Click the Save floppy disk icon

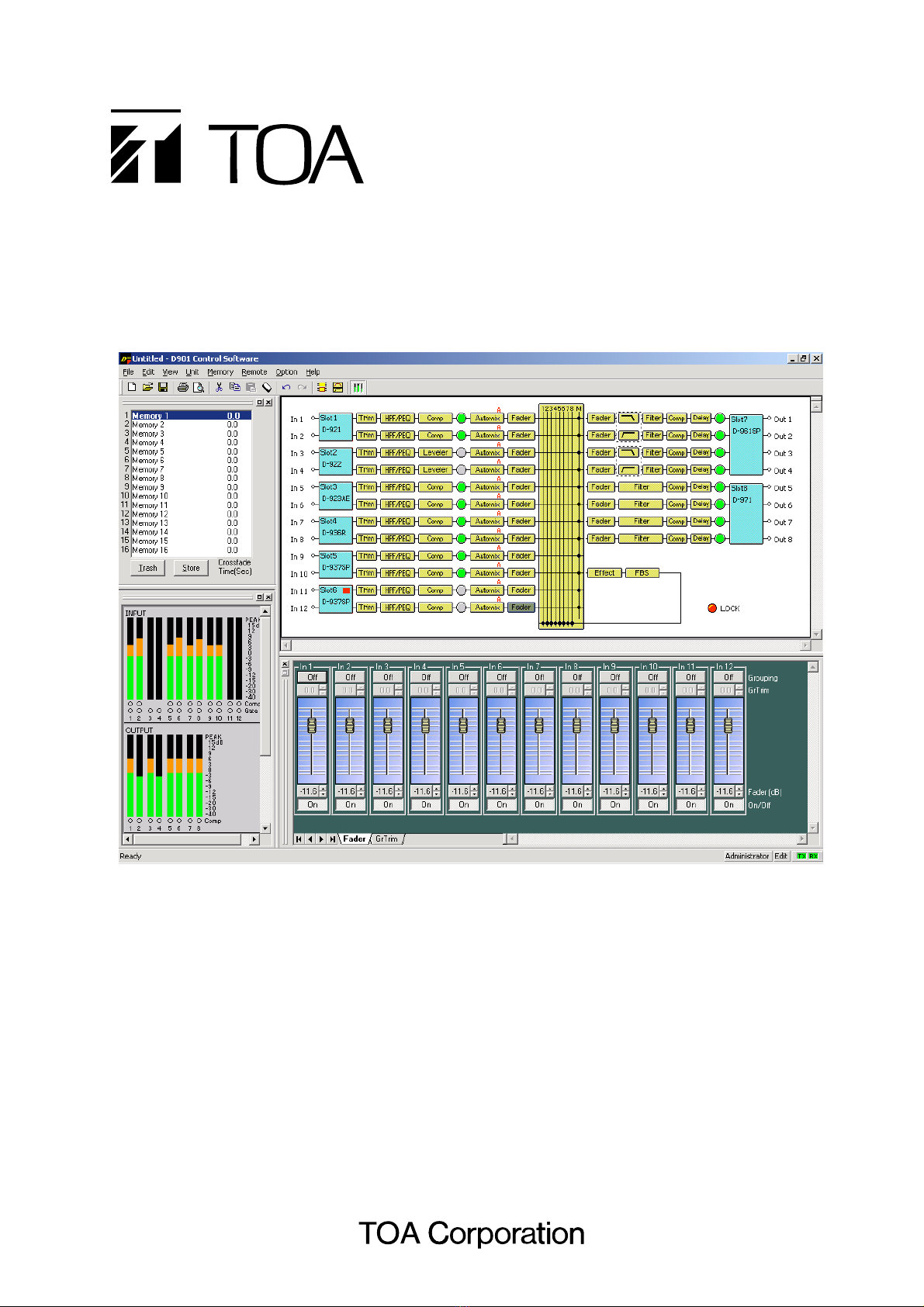coord(163,387)
